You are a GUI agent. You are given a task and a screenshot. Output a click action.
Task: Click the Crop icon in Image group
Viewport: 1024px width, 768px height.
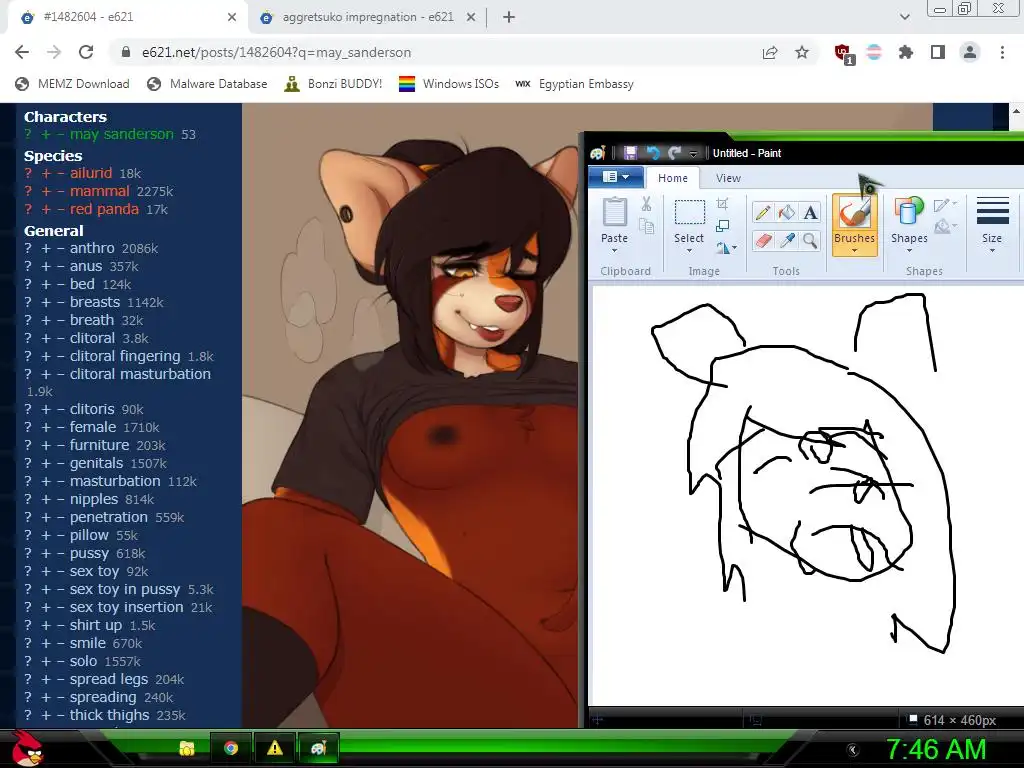coord(722,204)
